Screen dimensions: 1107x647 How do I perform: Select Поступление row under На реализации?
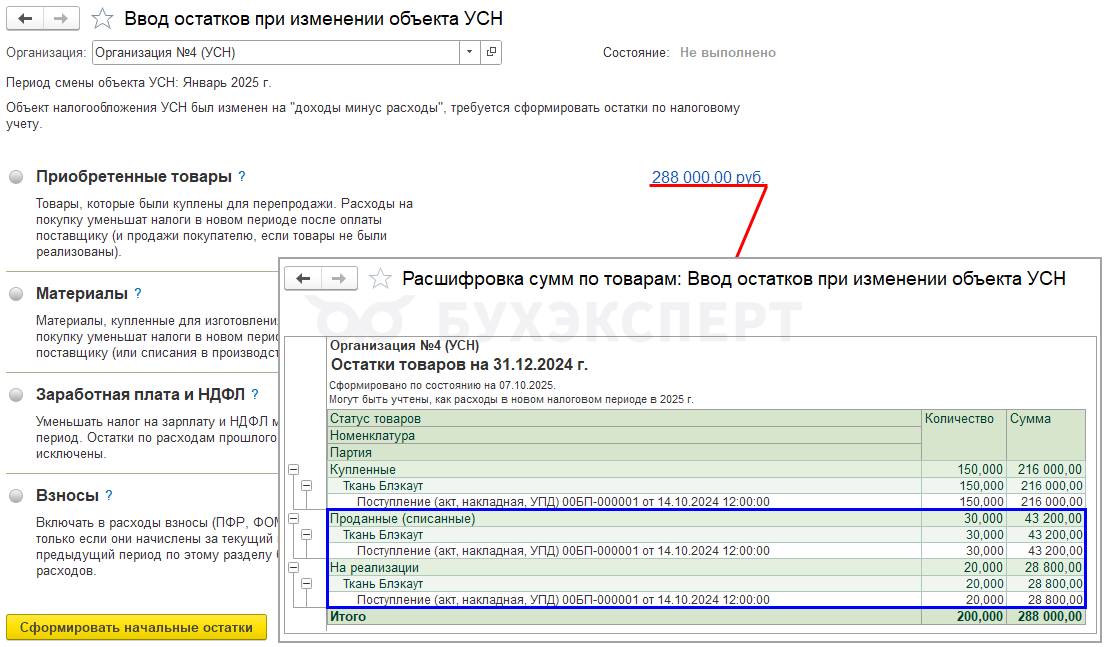(x=706, y=600)
